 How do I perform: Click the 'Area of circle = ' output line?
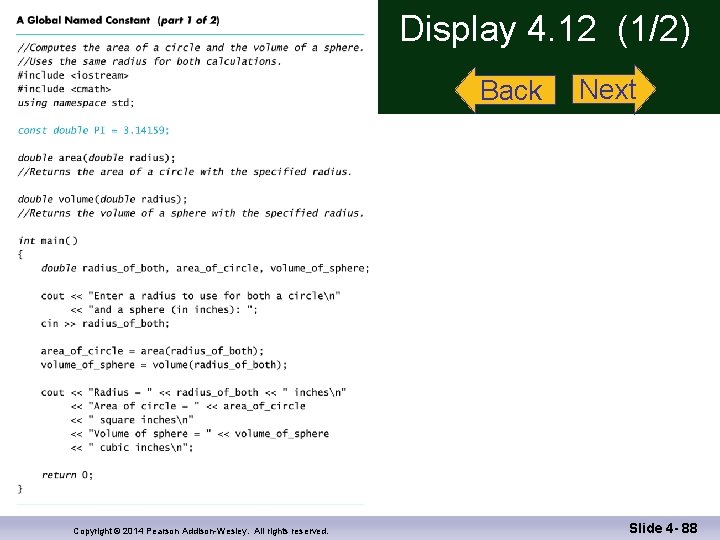[x=188, y=406]
